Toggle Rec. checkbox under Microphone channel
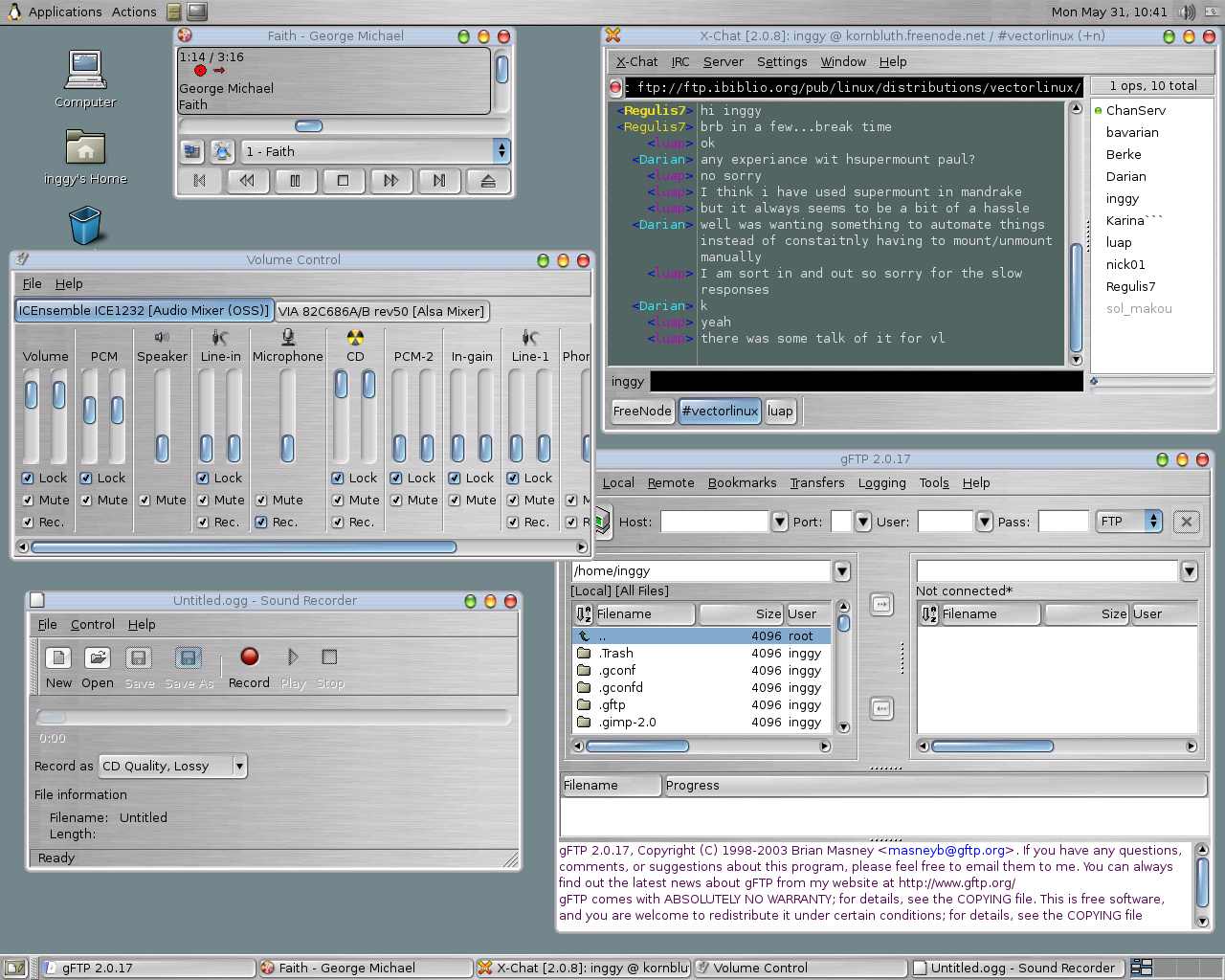This screenshot has height=980, width=1225. (261, 522)
